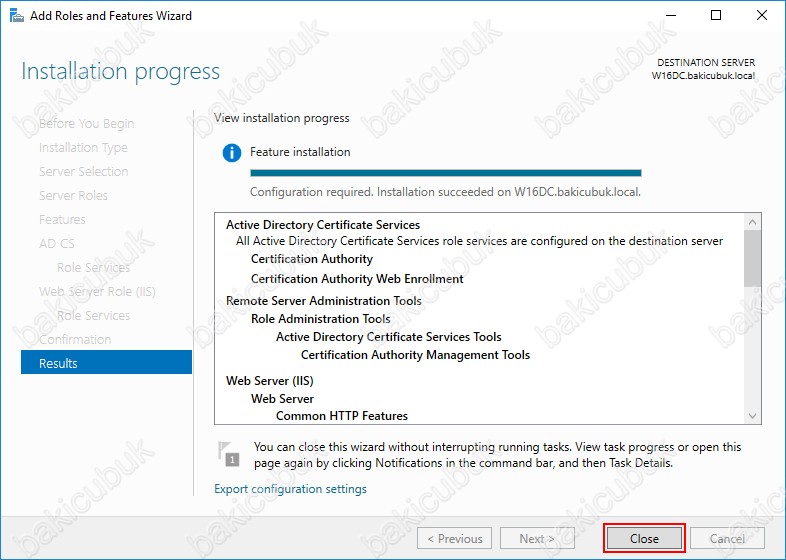Screen dimensions: 786x560
Task: Click the Certification Authority entry
Action: point(312,259)
